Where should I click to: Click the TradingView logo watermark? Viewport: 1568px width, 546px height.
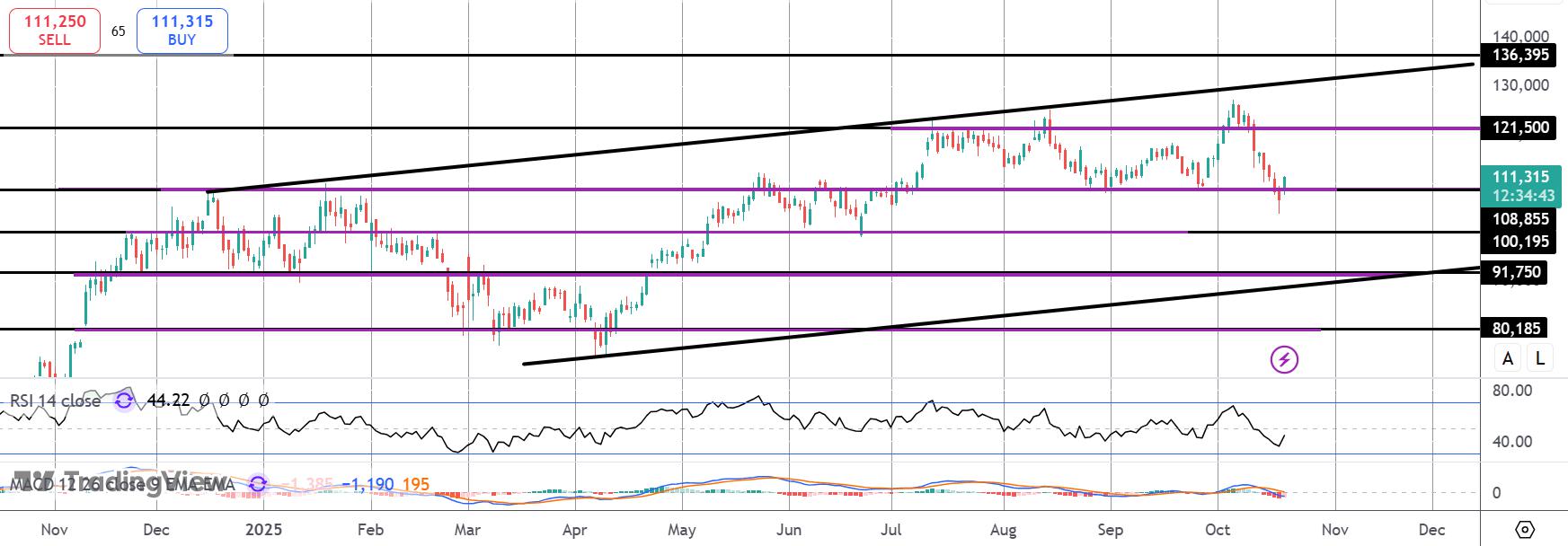coord(120,480)
